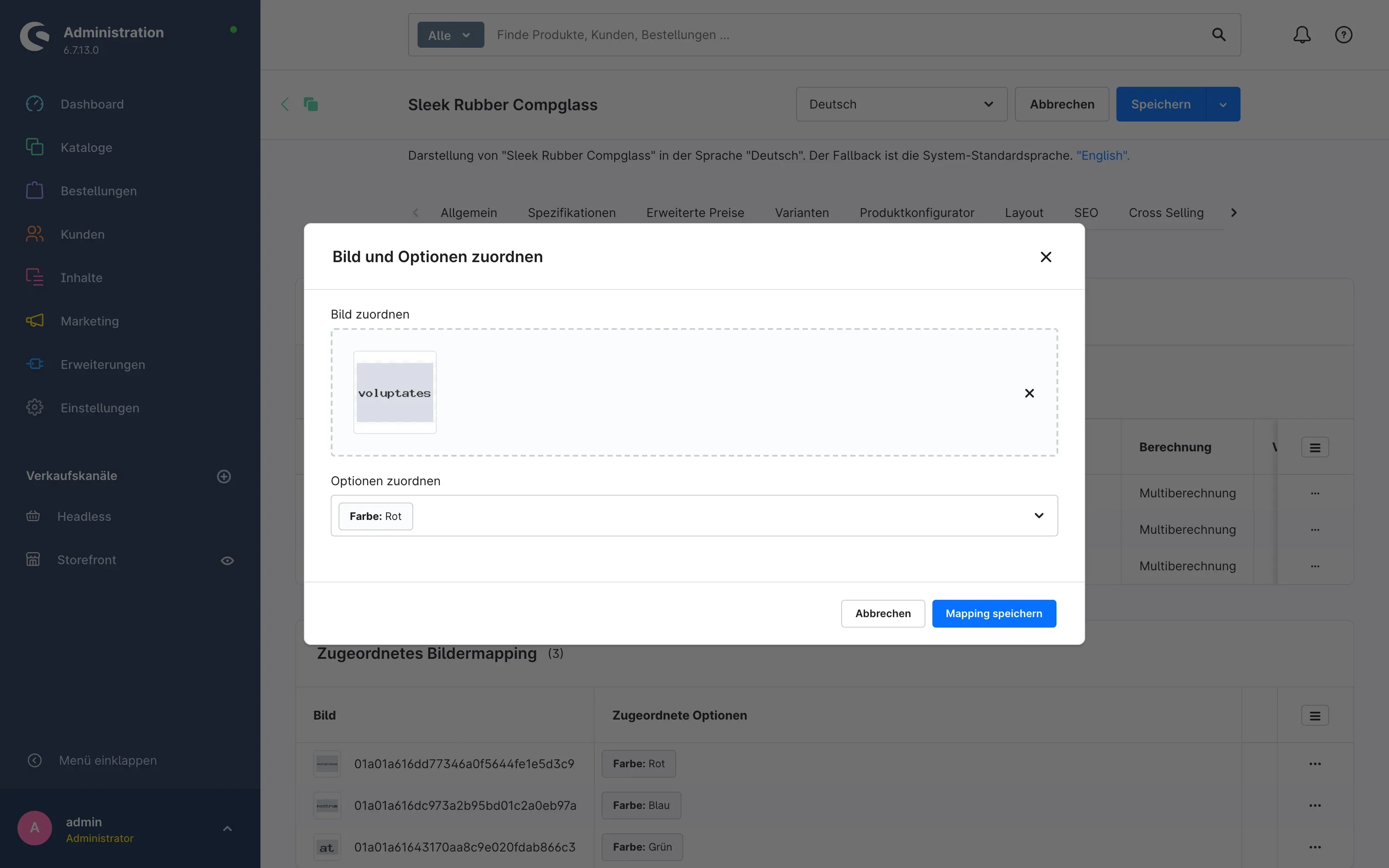This screenshot has width=1389, height=868.
Task: Click Abbrechen in the page header
Action: tap(1061, 104)
